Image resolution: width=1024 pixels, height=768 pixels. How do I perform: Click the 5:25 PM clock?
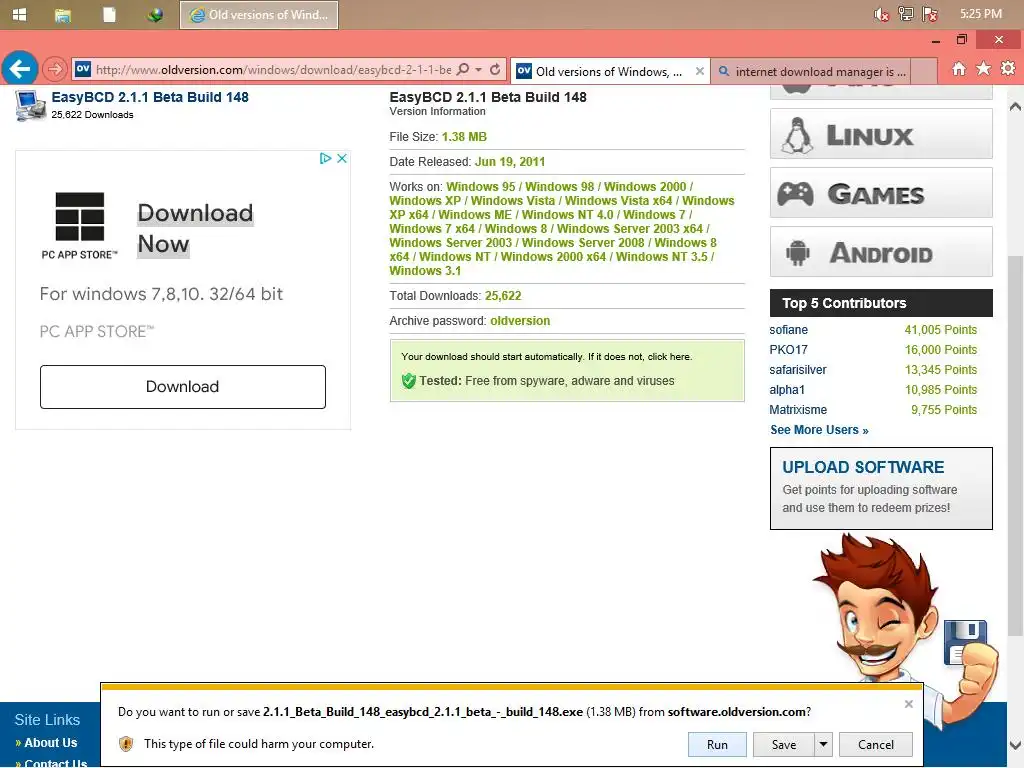pyautogui.click(x=980, y=14)
